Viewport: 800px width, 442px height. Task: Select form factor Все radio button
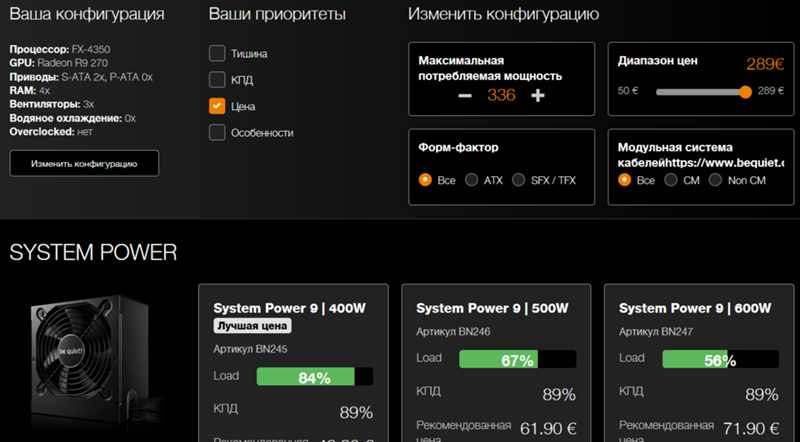click(425, 180)
